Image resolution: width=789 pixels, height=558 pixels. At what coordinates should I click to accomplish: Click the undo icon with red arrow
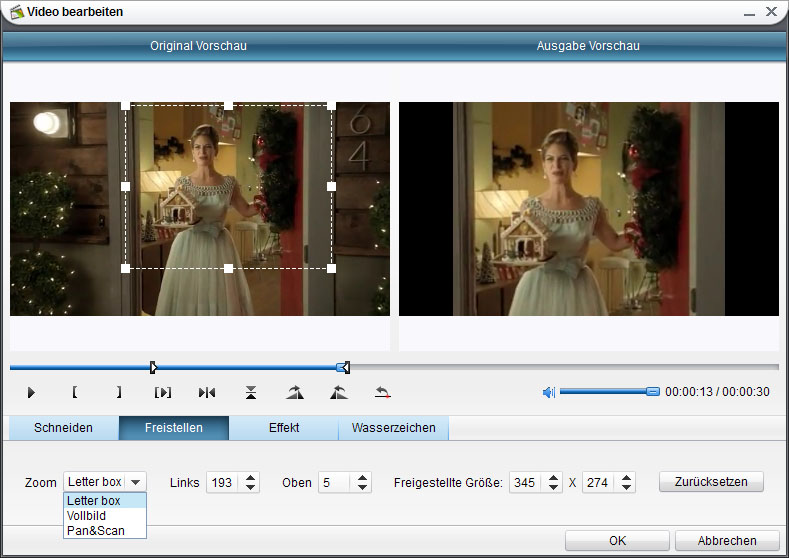382,392
